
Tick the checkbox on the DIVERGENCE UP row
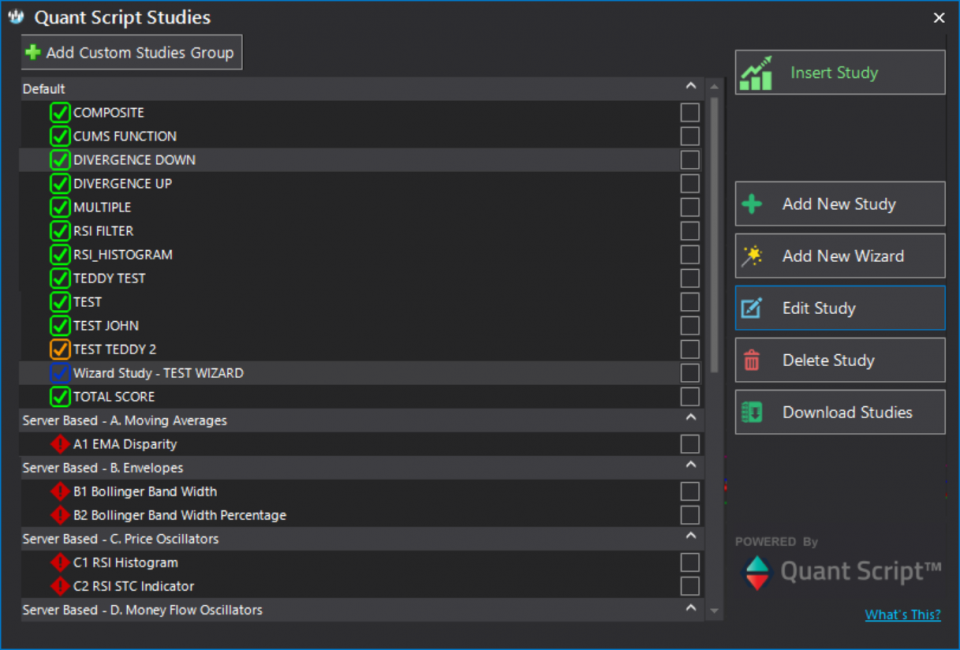coord(690,184)
